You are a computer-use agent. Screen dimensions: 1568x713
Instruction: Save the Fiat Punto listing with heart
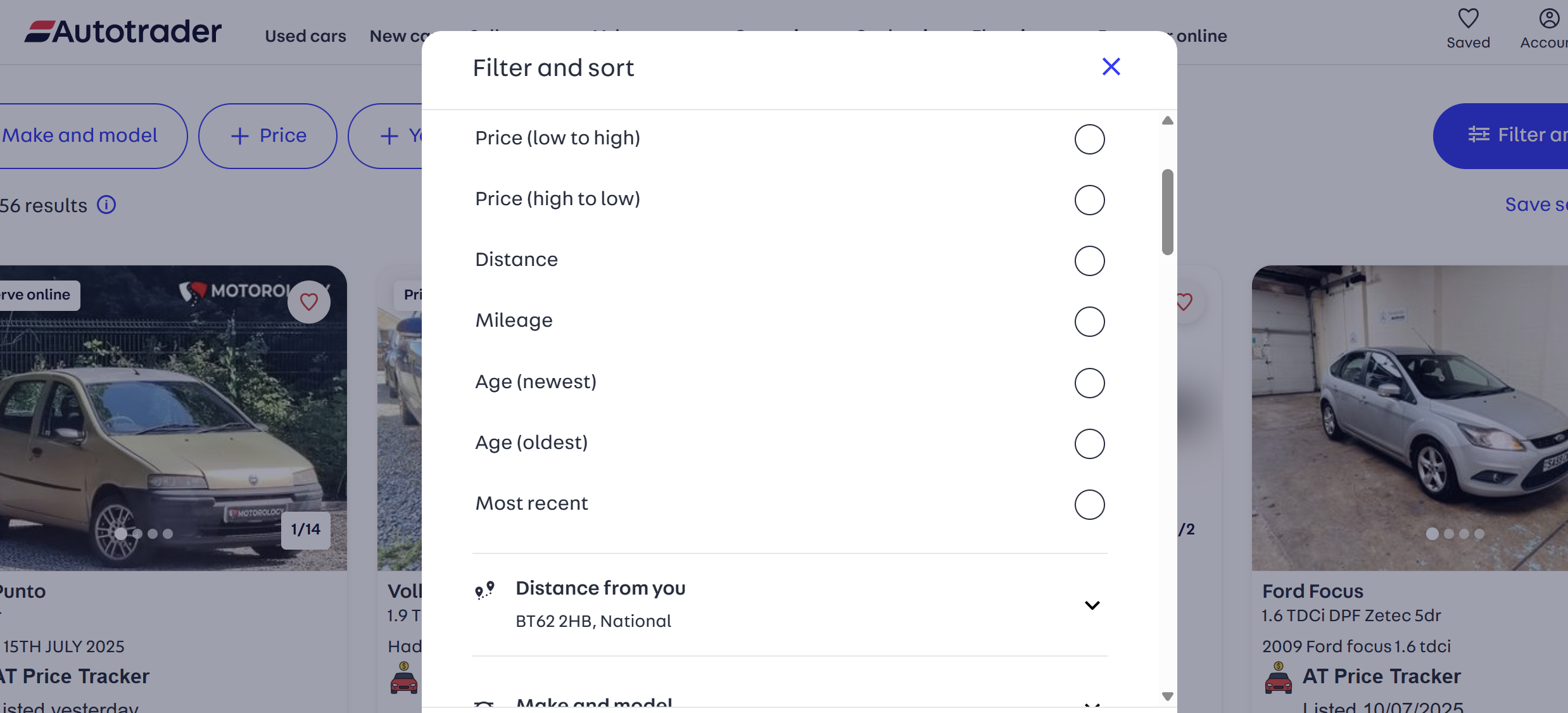coord(309,302)
